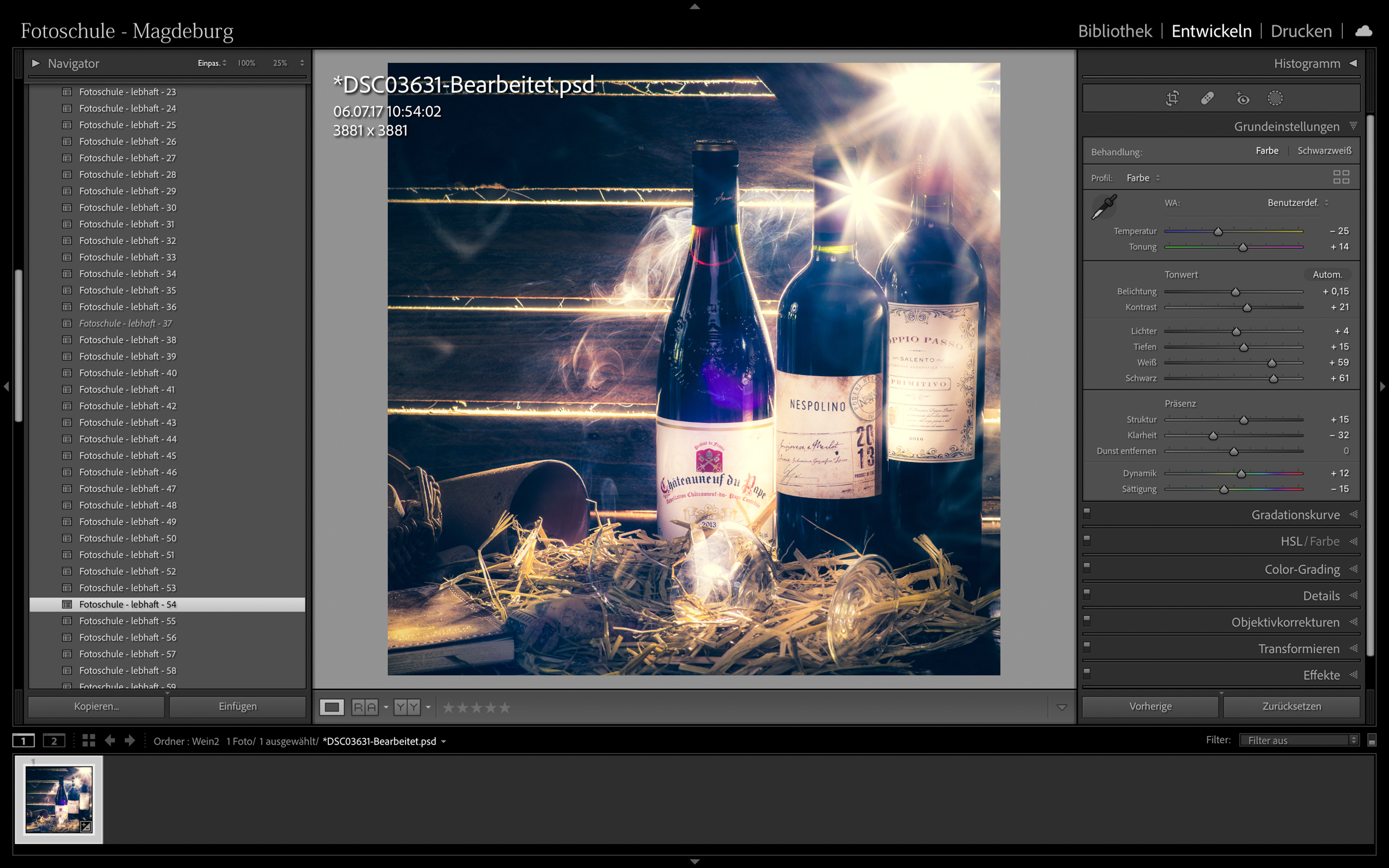Click Kopieren... button
The width and height of the screenshot is (1389, 868).
97,707
